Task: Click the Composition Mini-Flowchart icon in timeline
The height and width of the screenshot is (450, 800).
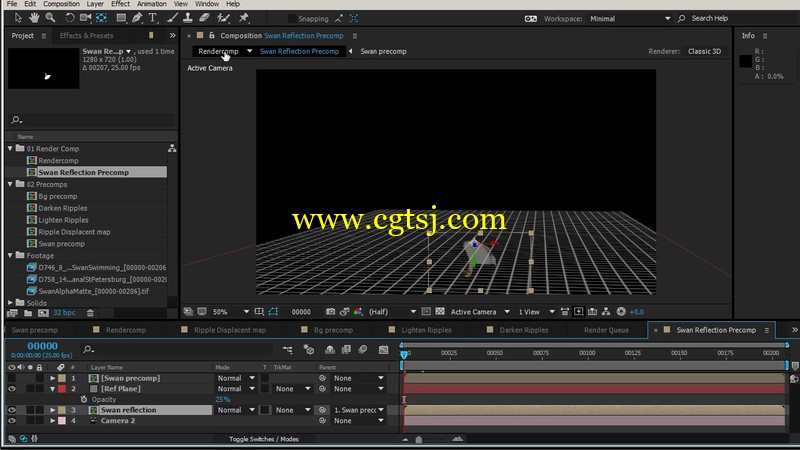Action: click(x=288, y=349)
